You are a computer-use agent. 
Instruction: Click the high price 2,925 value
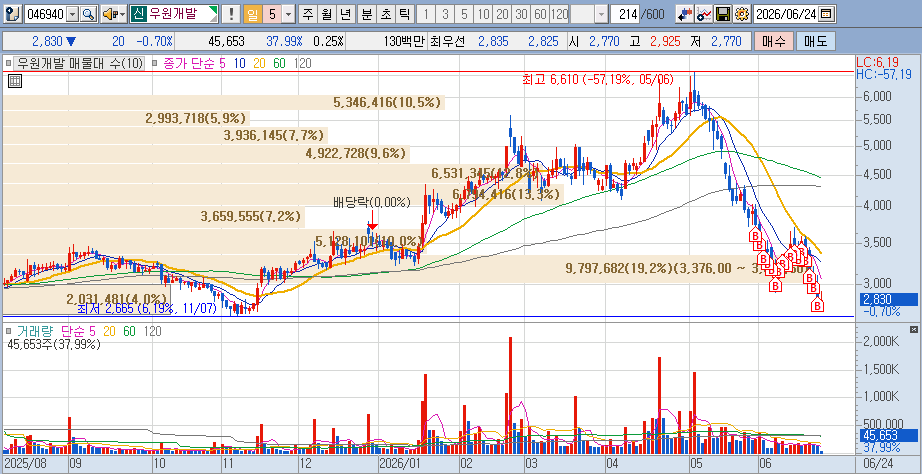pyautogui.click(x=664, y=41)
